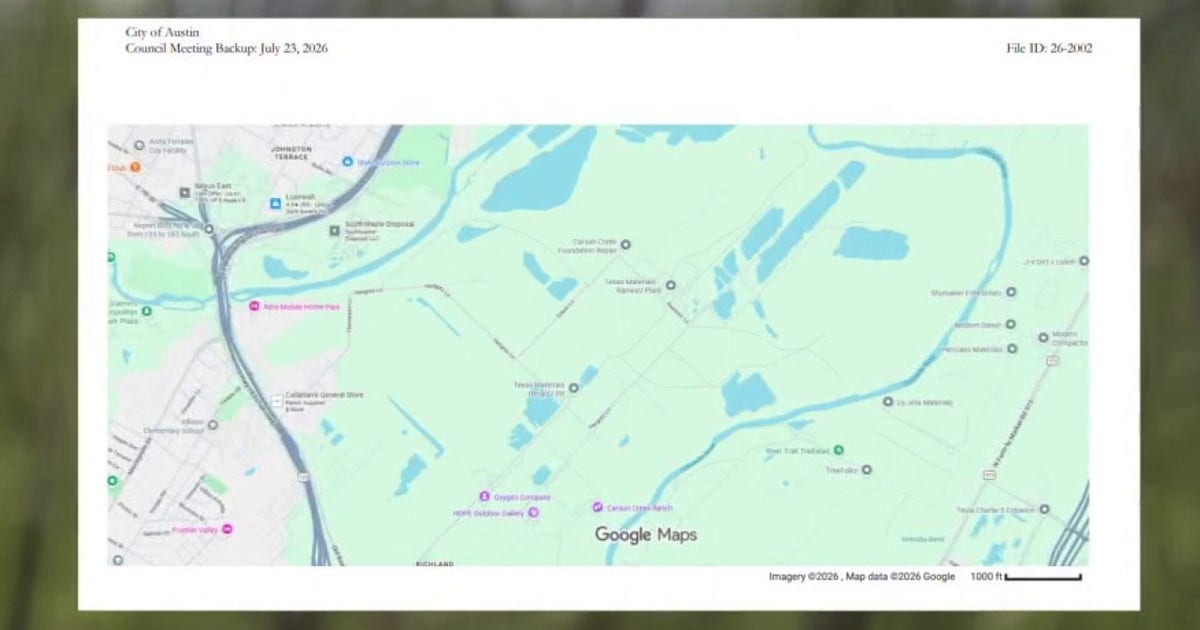Click the 'City of Austin' header text
1200x630 pixels.
162,33
